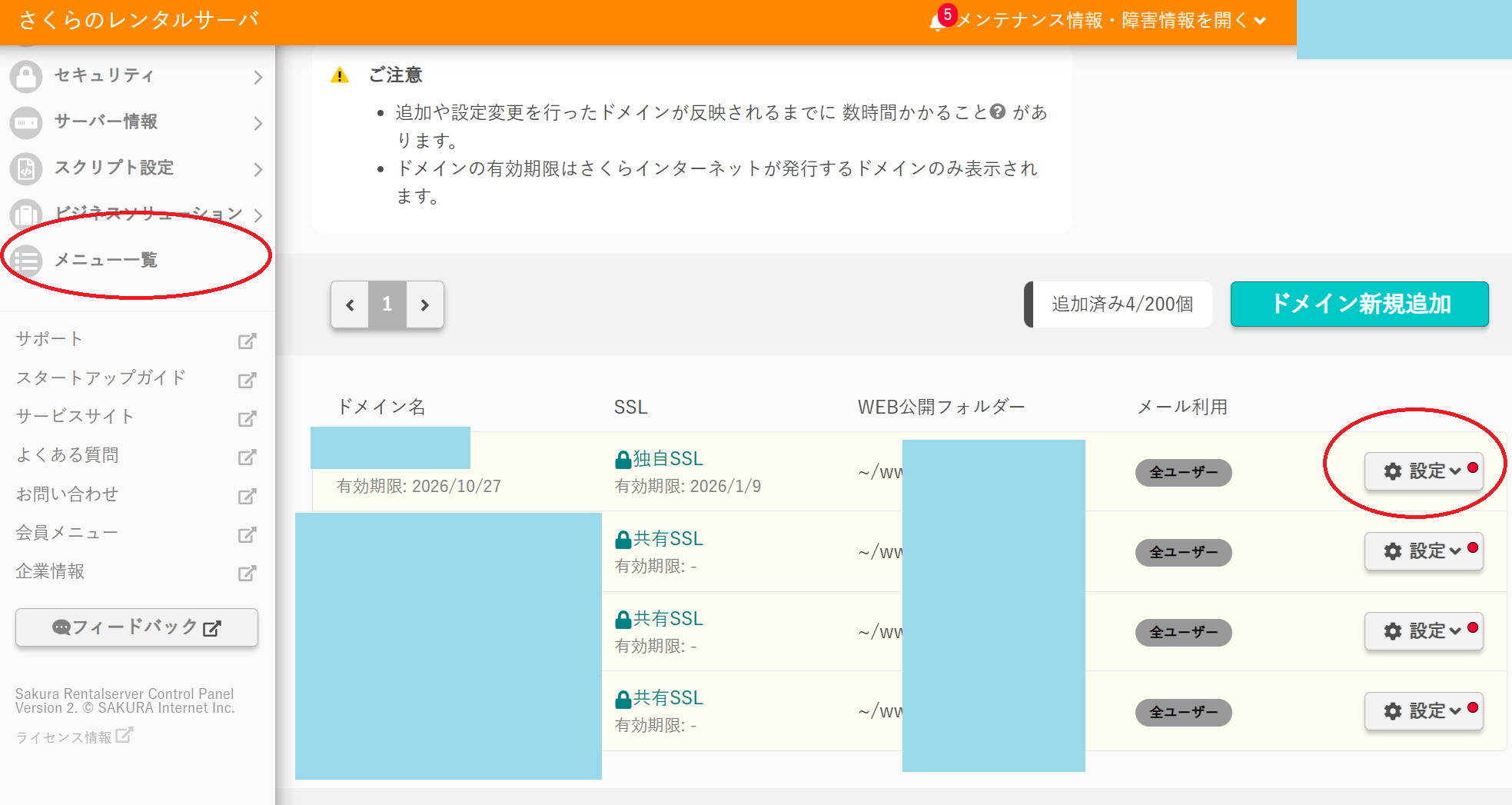Open the スクリプト設定 sidebar menu
The image size is (1512, 805).
click(x=114, y=168)
